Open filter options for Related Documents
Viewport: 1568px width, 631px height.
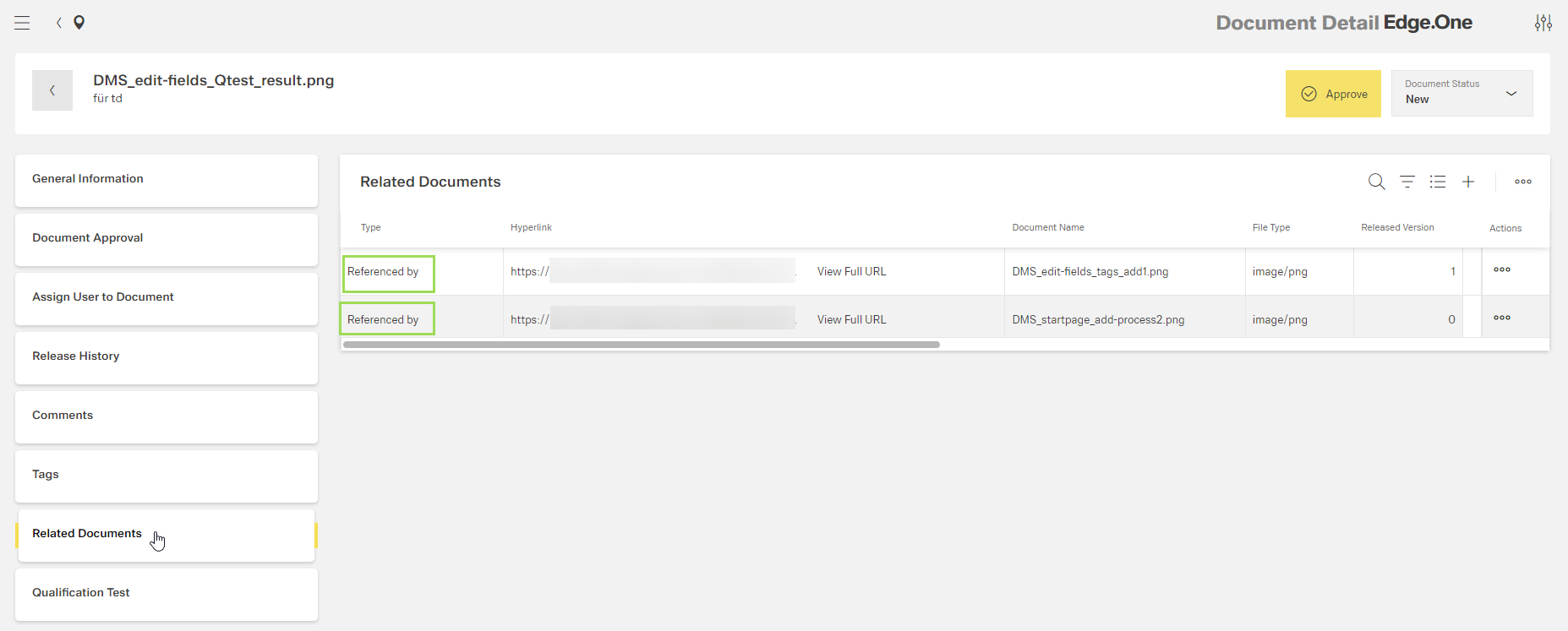(x=1407, y=182)
